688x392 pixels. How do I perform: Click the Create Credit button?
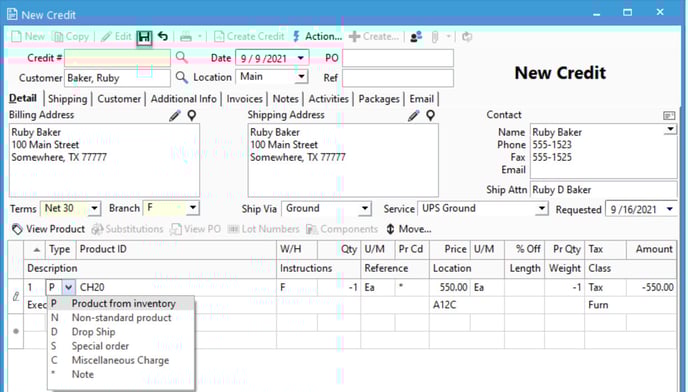point(249,36)
